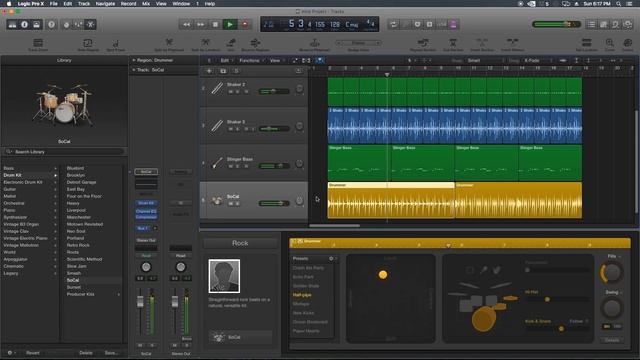
Task: Toggle the purple Metronome button
Action: [453, 24]
